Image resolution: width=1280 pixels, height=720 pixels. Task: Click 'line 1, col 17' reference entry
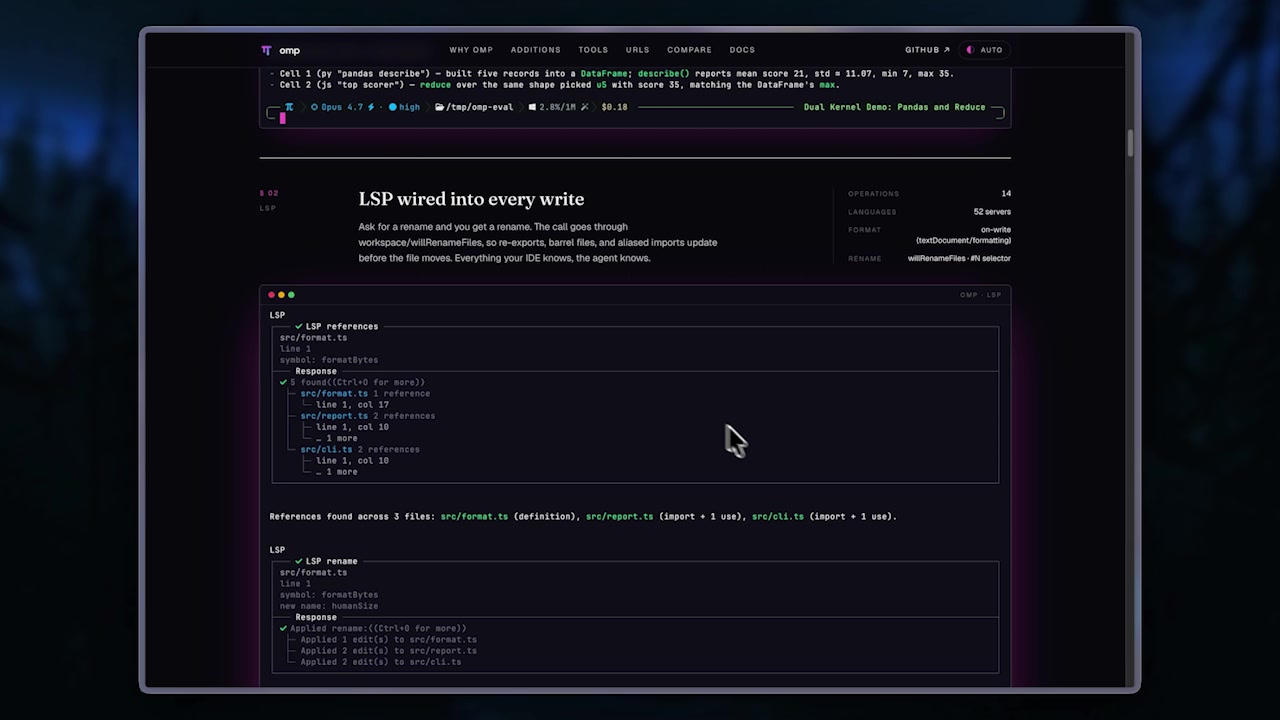[352, 405]
